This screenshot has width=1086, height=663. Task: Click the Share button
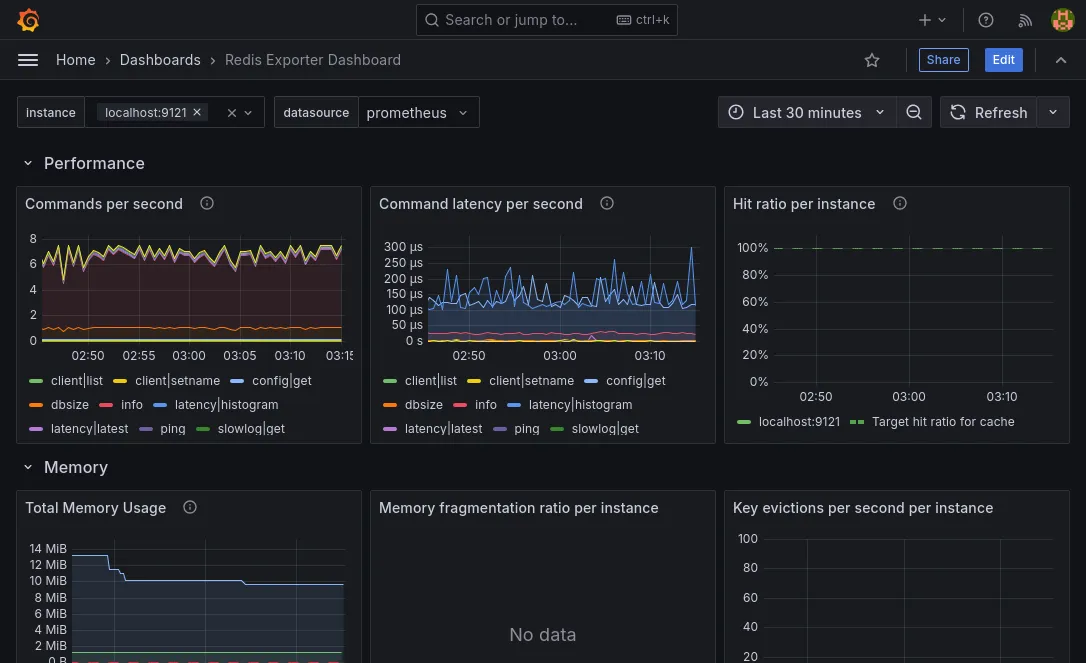(943, 60)
